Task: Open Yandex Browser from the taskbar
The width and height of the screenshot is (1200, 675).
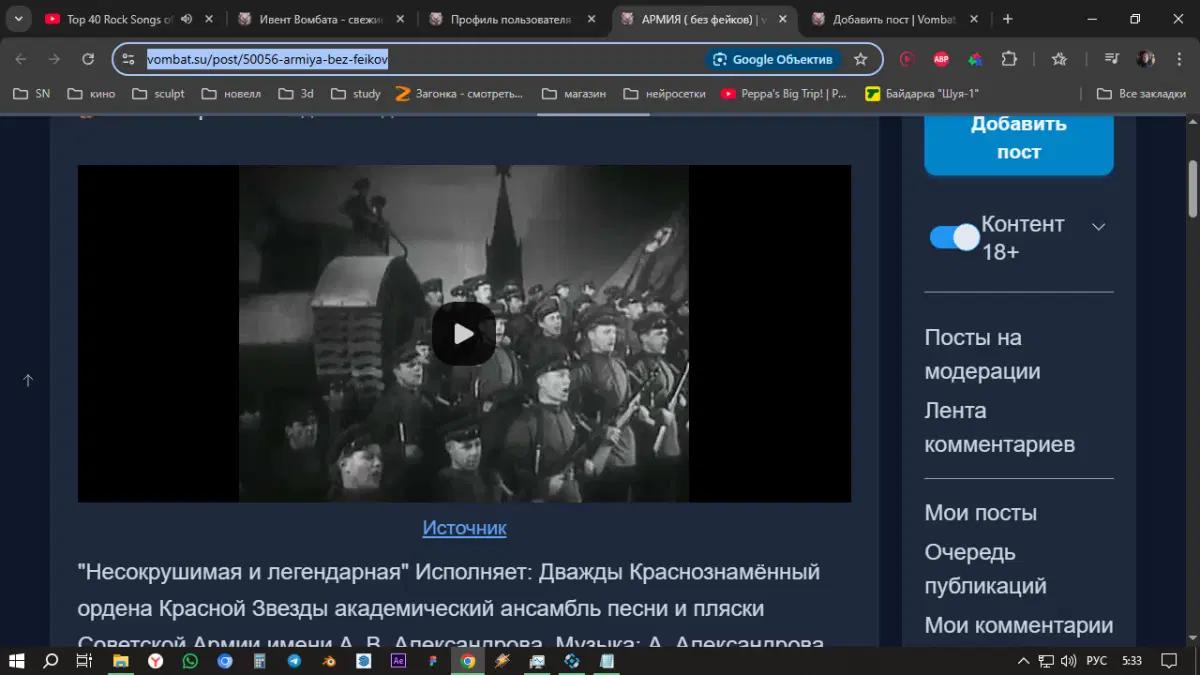Action: [155, 661]
